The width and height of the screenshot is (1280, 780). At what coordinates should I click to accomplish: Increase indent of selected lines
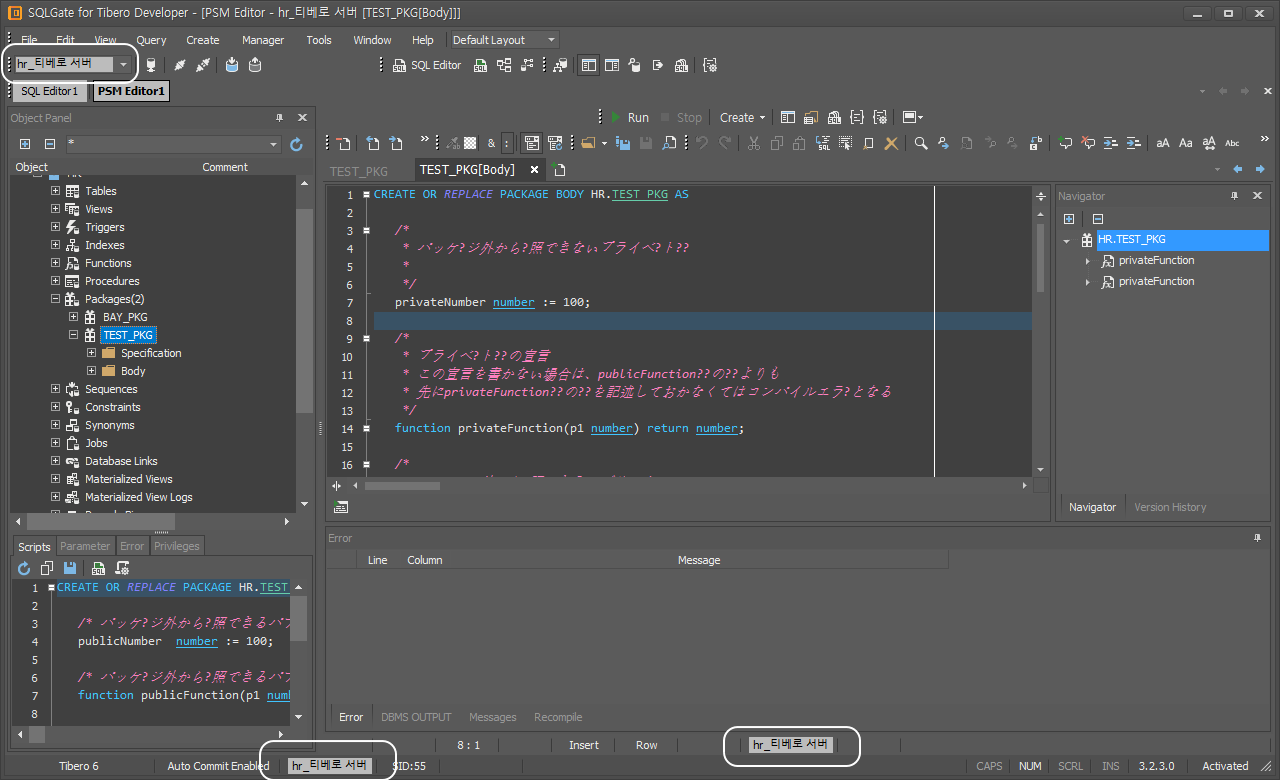coord(1110,143)
